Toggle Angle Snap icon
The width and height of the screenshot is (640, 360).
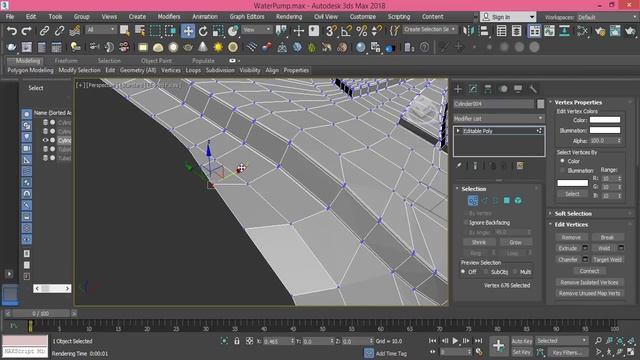click(x=346, y=31)
